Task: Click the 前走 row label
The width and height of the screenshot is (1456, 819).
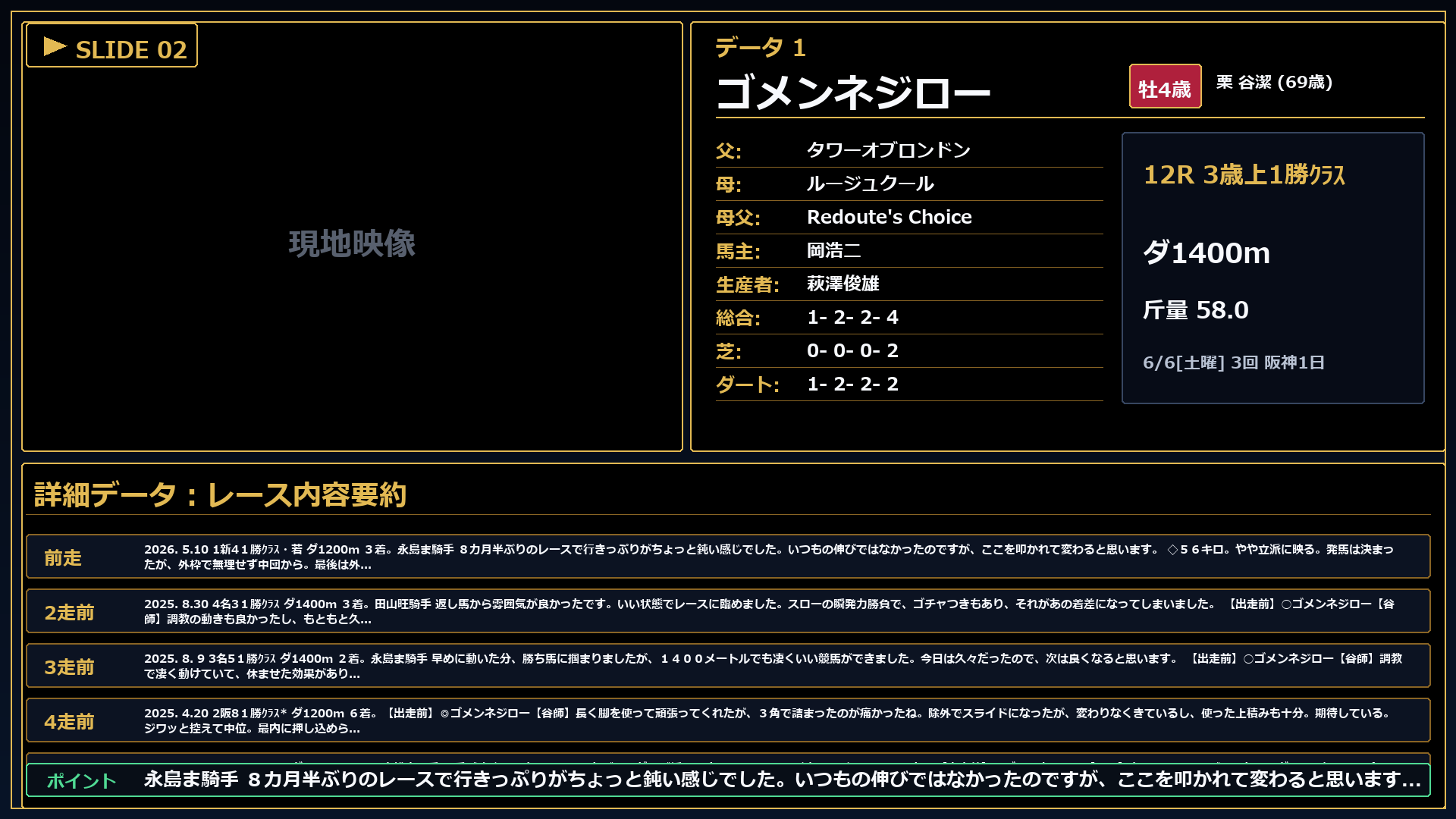Action: pos(63,558)
